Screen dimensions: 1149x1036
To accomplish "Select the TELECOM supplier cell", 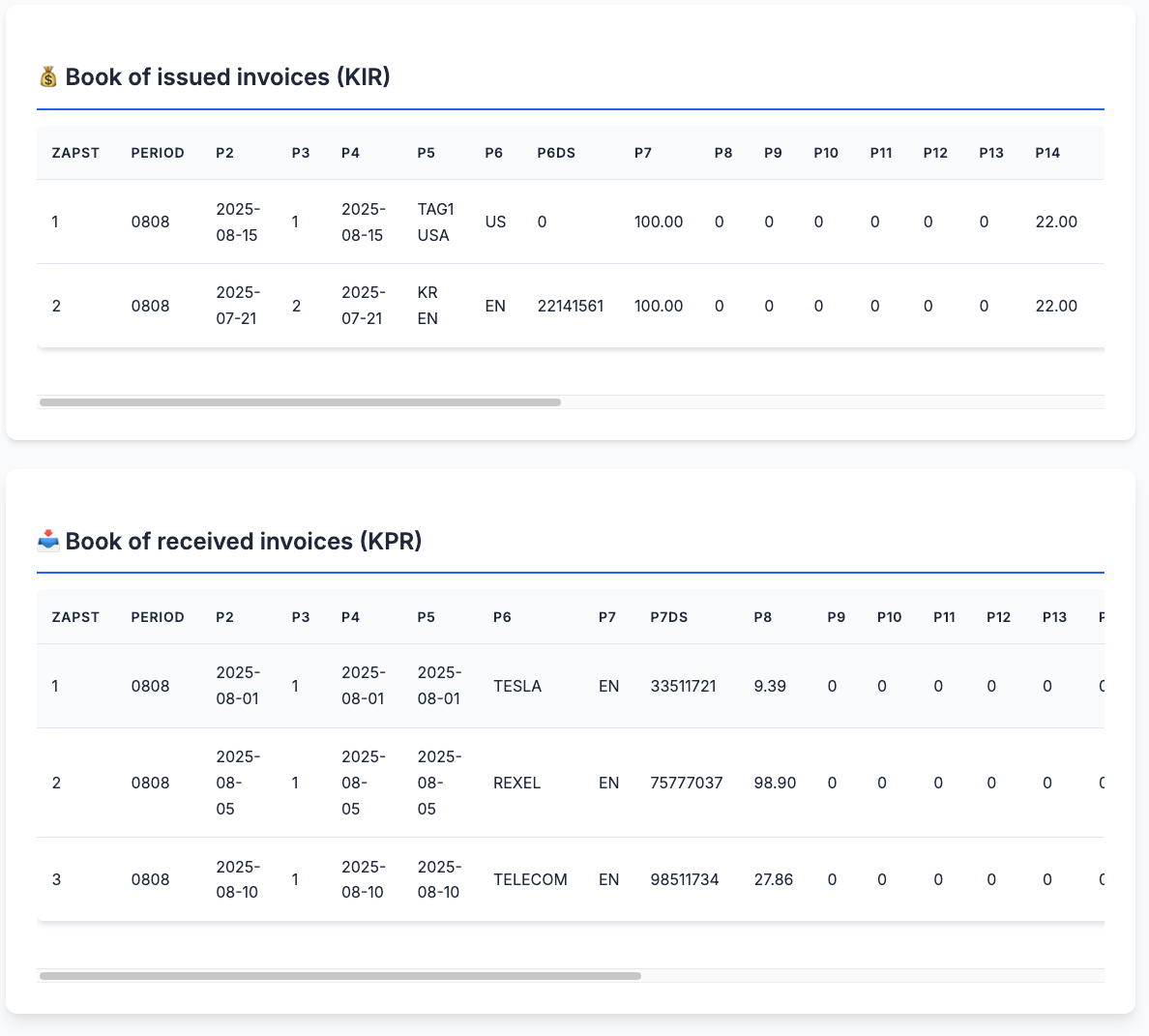I will pos(530,879).
